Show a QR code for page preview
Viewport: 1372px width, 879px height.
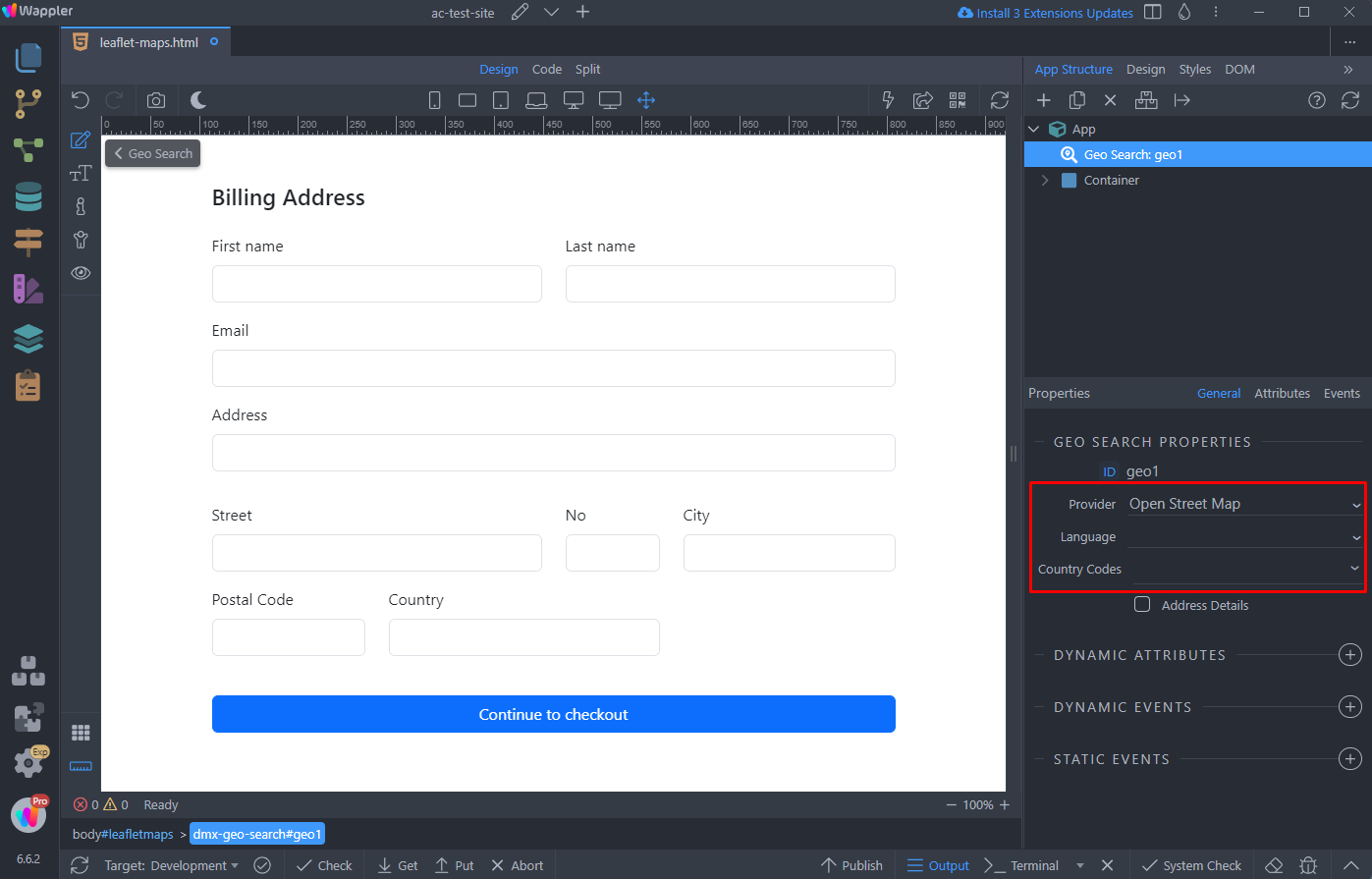click(957, 99)
